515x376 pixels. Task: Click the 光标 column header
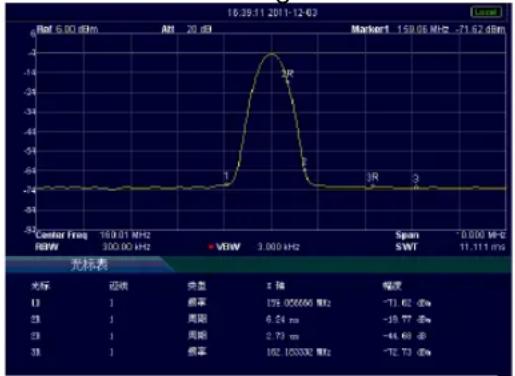coord(40,286)
